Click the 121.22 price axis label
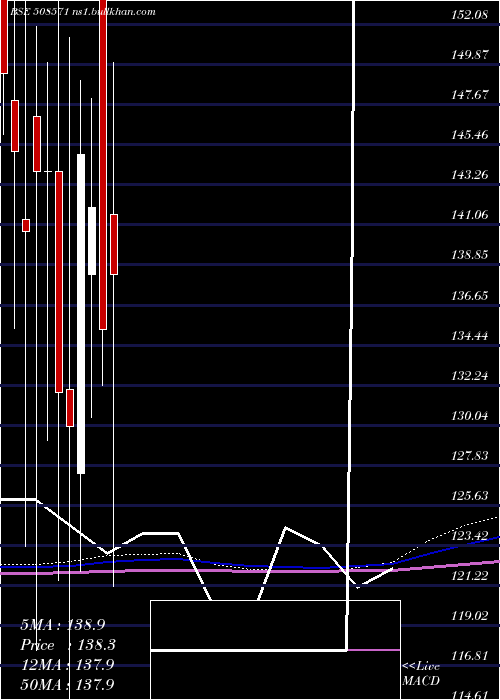Screen dimensions: 500x700 click(x=469, y=575)
